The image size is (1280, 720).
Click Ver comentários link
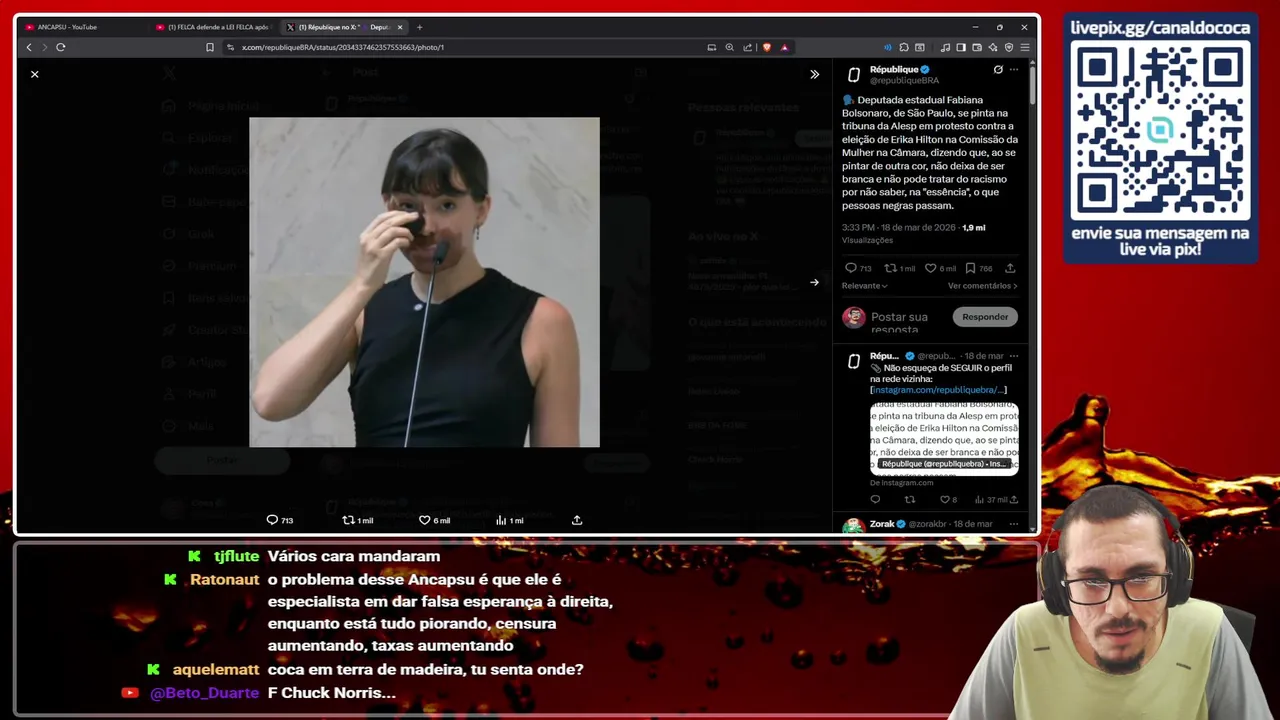(982, 286)
